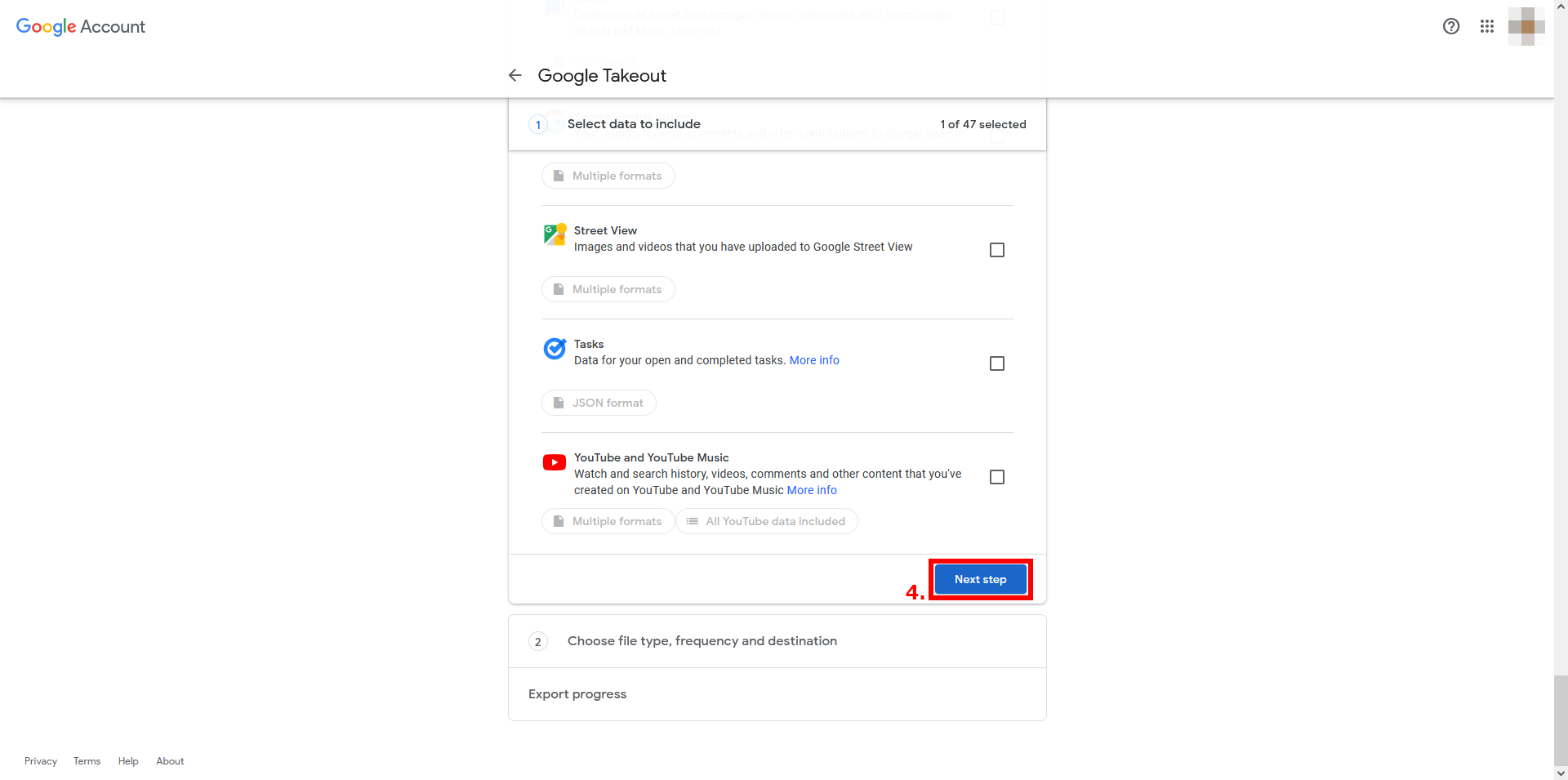Expand step 1 Select data to include
The height and width of the screenshot is (780, 1568).
click(777, 124)
